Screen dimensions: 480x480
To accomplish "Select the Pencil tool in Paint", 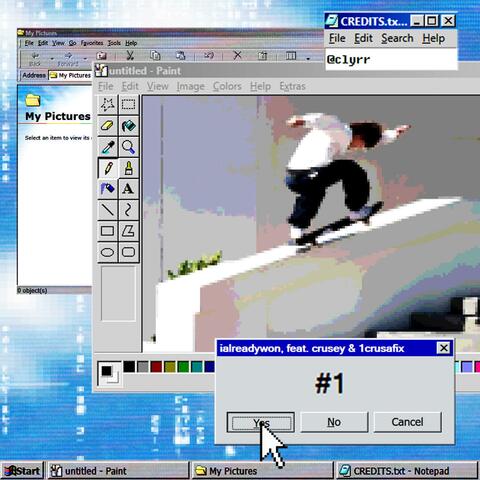I will pos(108,168).
